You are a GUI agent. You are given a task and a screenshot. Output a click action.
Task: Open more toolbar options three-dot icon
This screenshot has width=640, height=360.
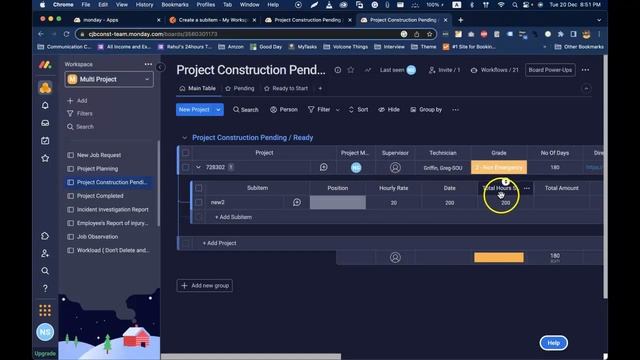[456, 109]
